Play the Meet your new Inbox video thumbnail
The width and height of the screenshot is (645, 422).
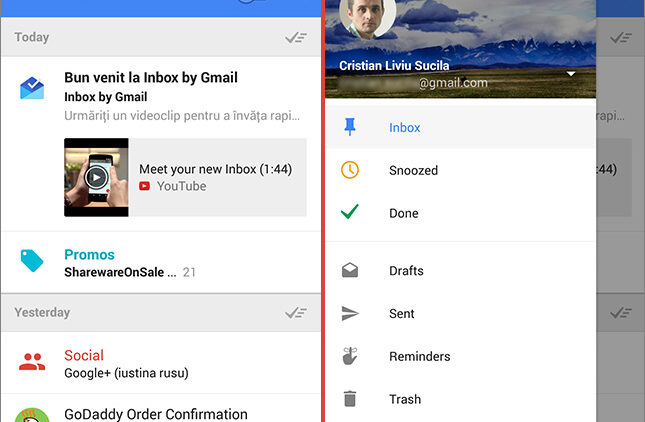pyautogui.click(x=96, y=177)
